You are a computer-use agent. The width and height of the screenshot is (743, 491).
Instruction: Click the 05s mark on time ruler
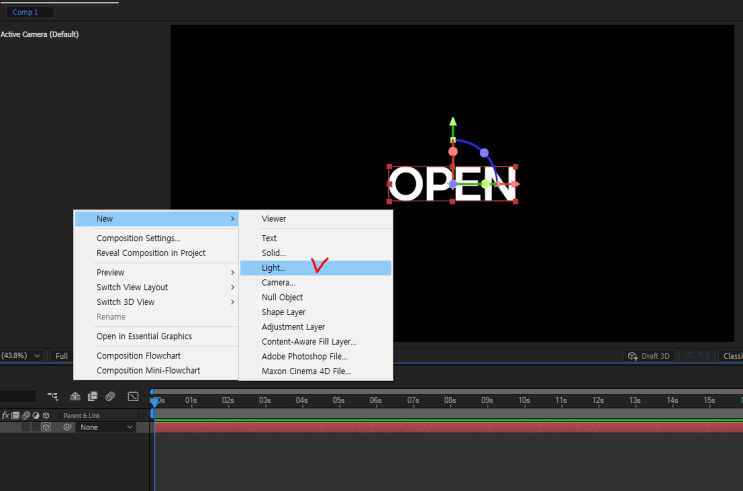pyautogui.click(x=338, y=400)
